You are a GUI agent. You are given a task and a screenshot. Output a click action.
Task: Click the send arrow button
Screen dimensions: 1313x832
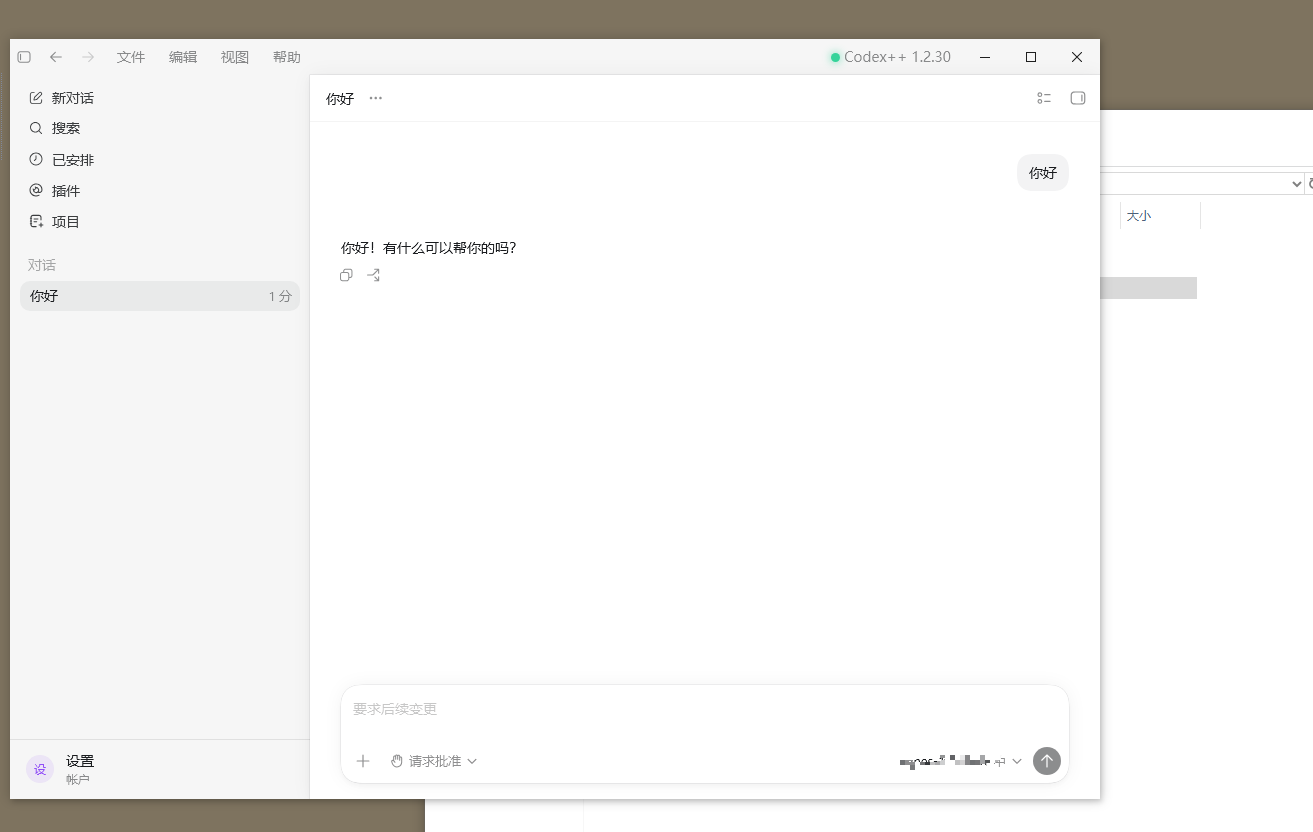[1046, 761]
